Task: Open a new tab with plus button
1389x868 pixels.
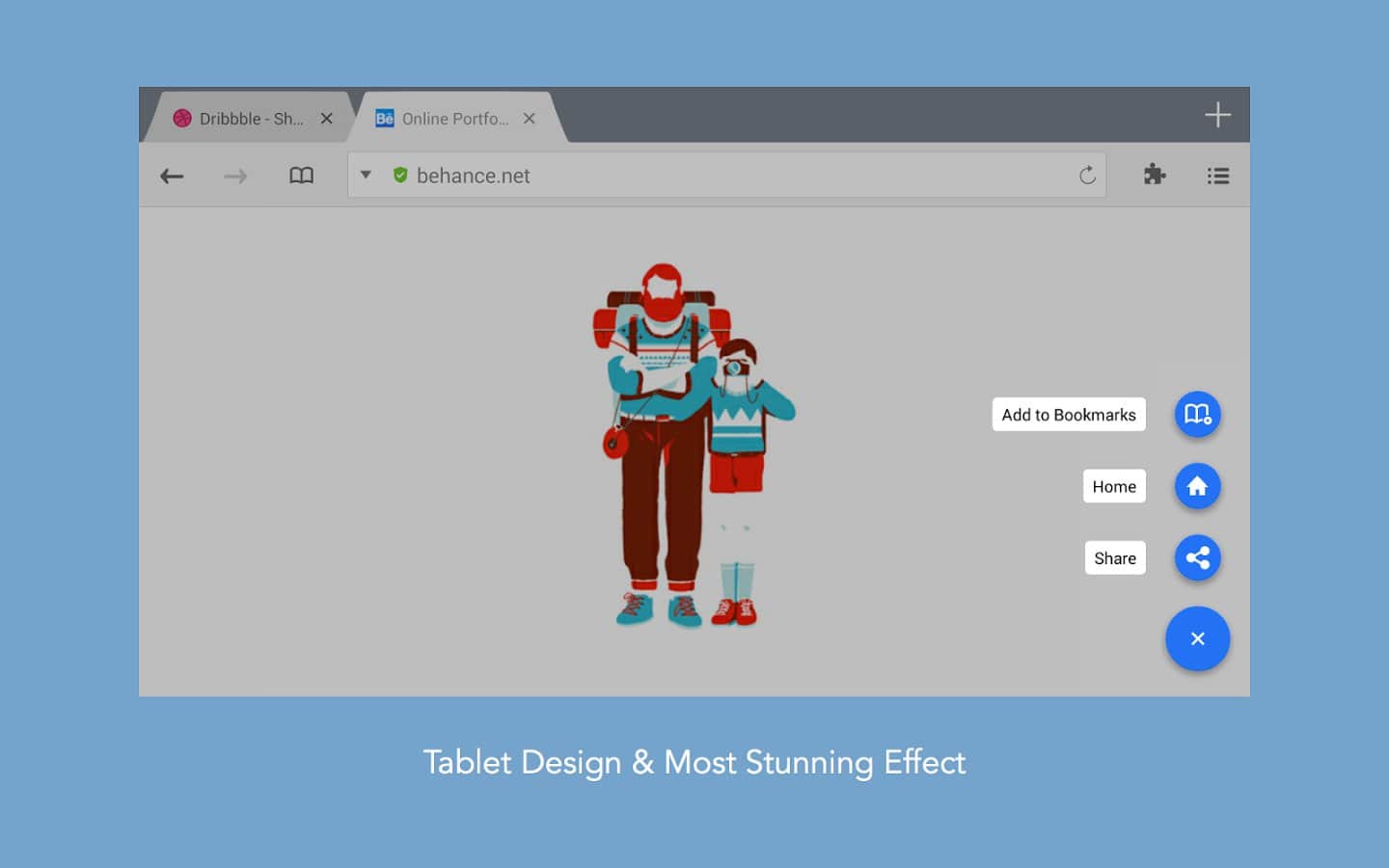Action: (x=1217, y=115)
